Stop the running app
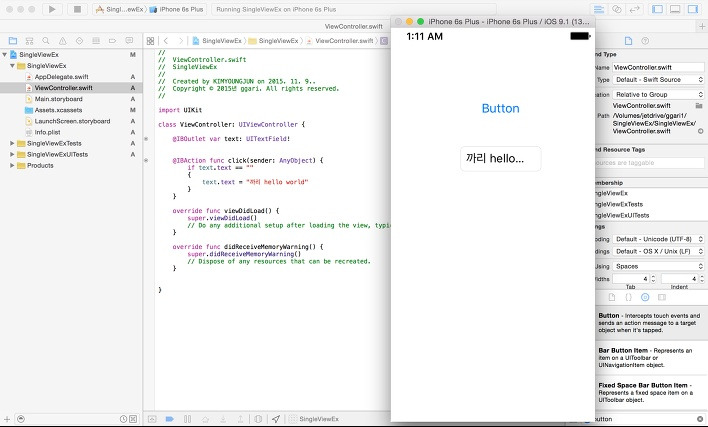 [x=77, y=9]
